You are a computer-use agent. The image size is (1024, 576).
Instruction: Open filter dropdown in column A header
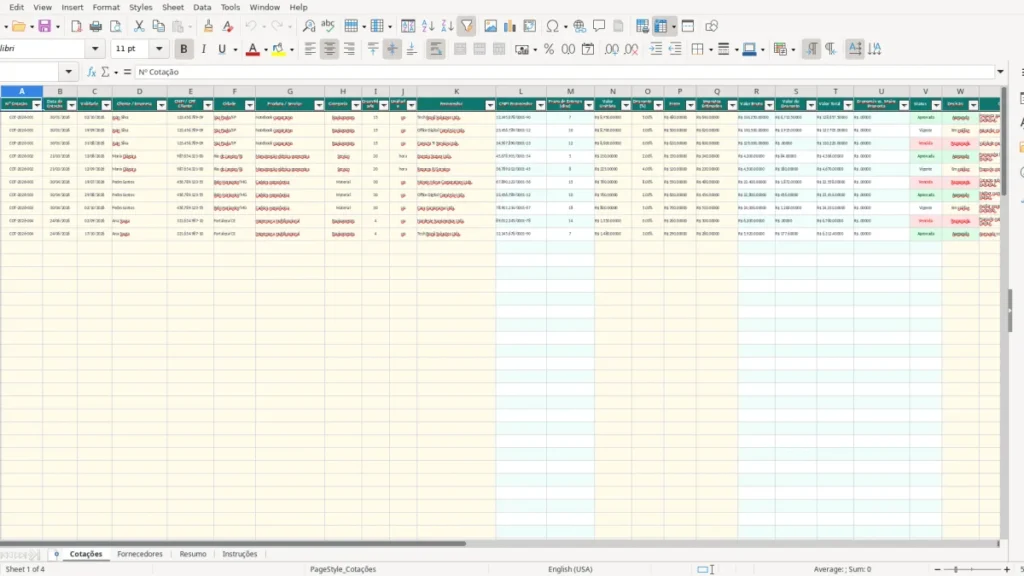coord(37,105)
